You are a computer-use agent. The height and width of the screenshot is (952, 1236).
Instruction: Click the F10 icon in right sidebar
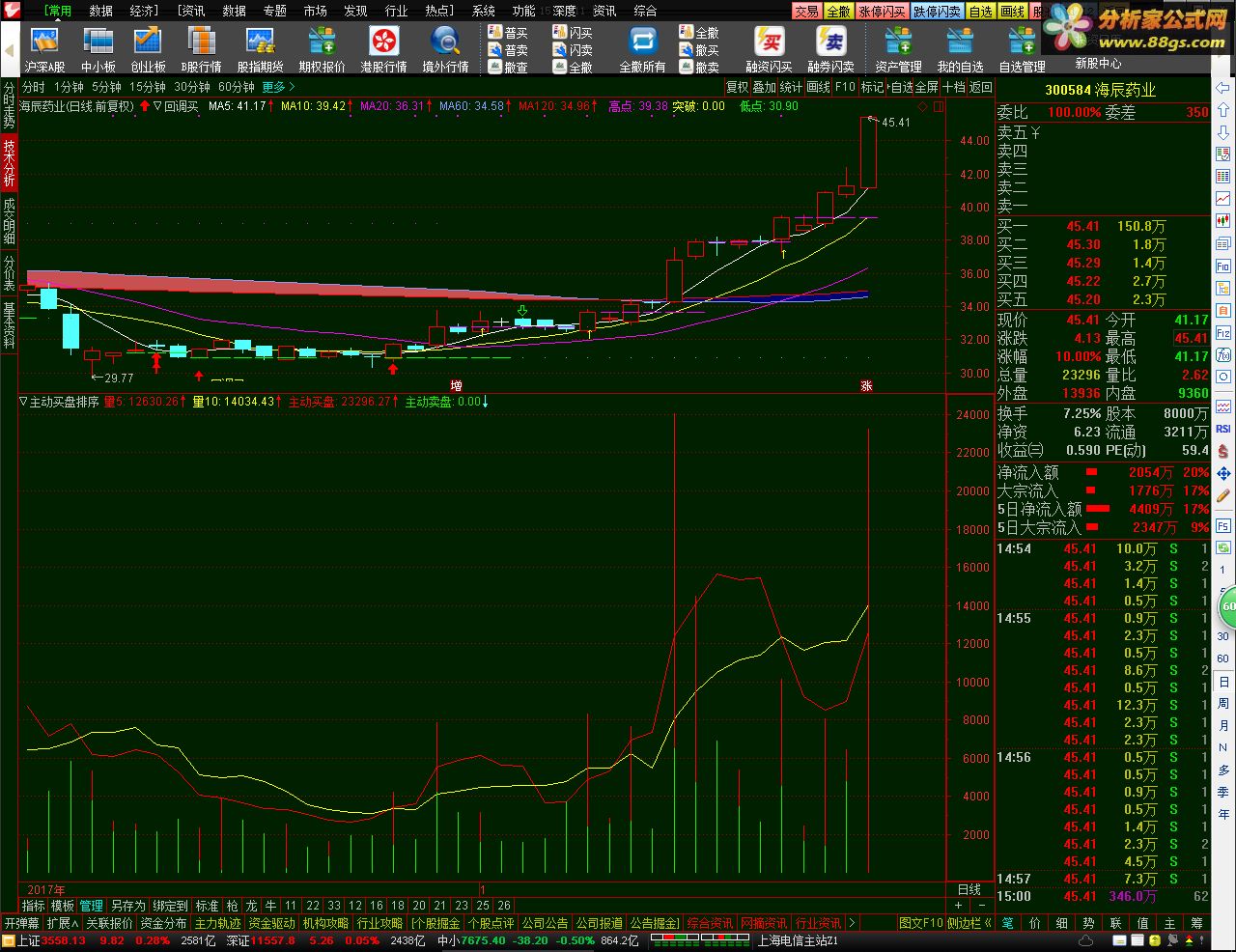[1223, 266]
